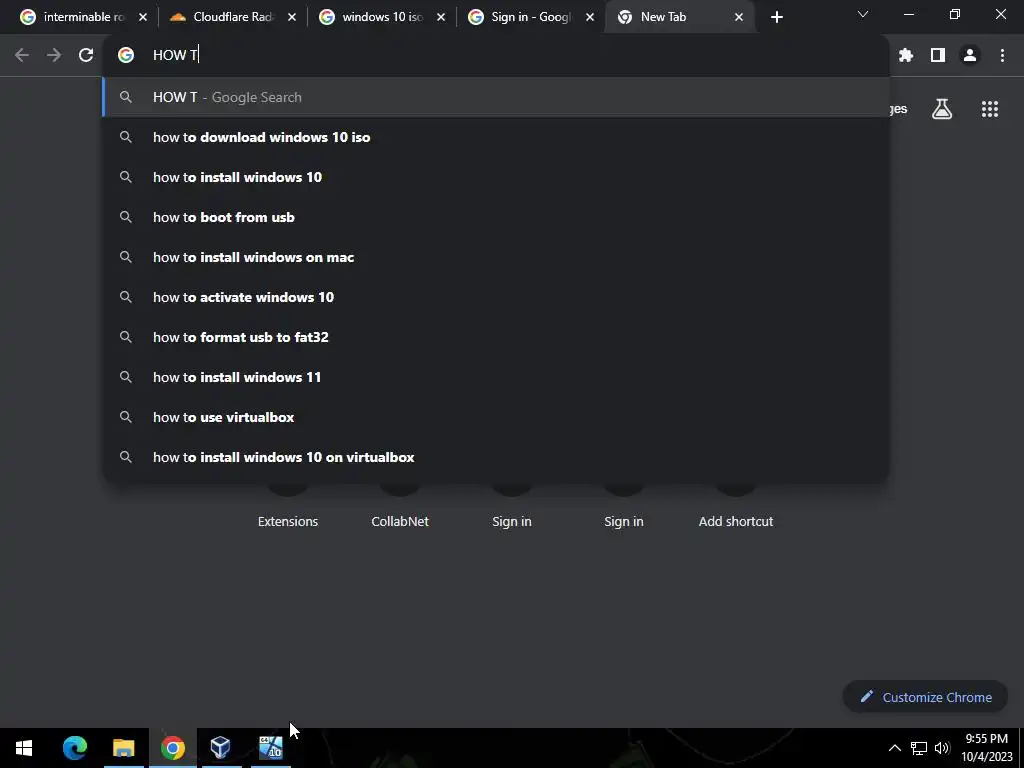Open Customize Chrome

pyautogui.click(x=925, y=697)
